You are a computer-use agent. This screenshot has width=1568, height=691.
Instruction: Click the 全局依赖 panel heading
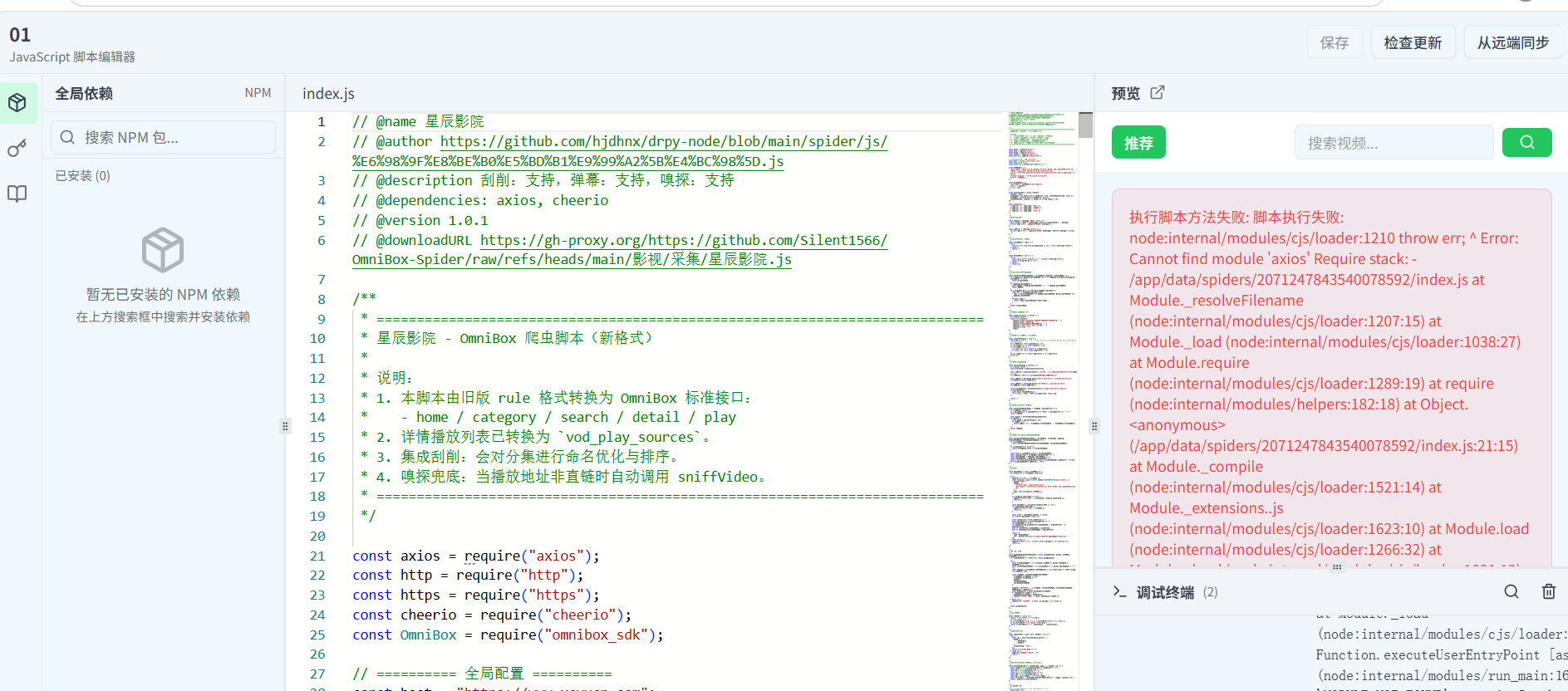[84, 93]
